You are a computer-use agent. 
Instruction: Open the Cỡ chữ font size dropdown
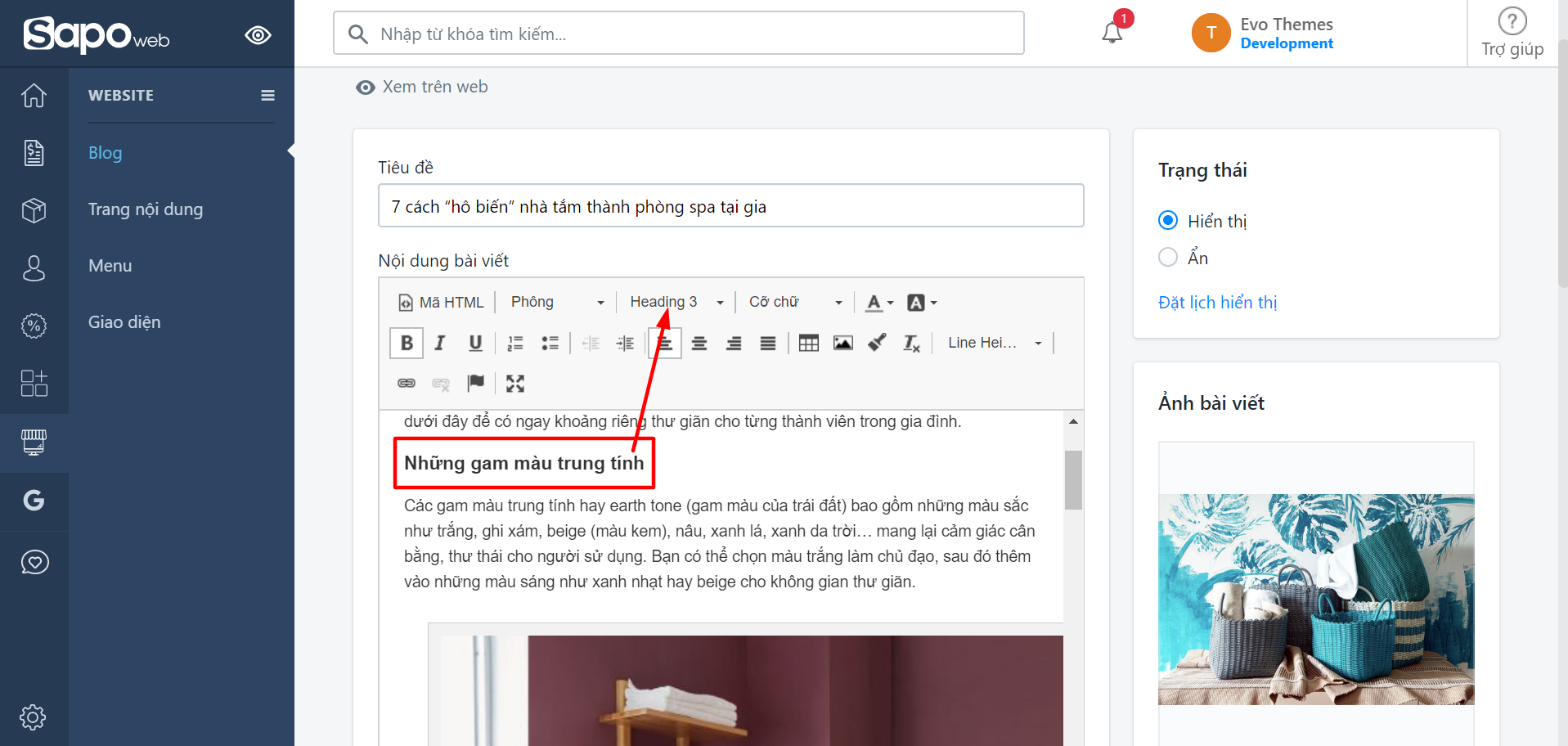click(795, 302)
